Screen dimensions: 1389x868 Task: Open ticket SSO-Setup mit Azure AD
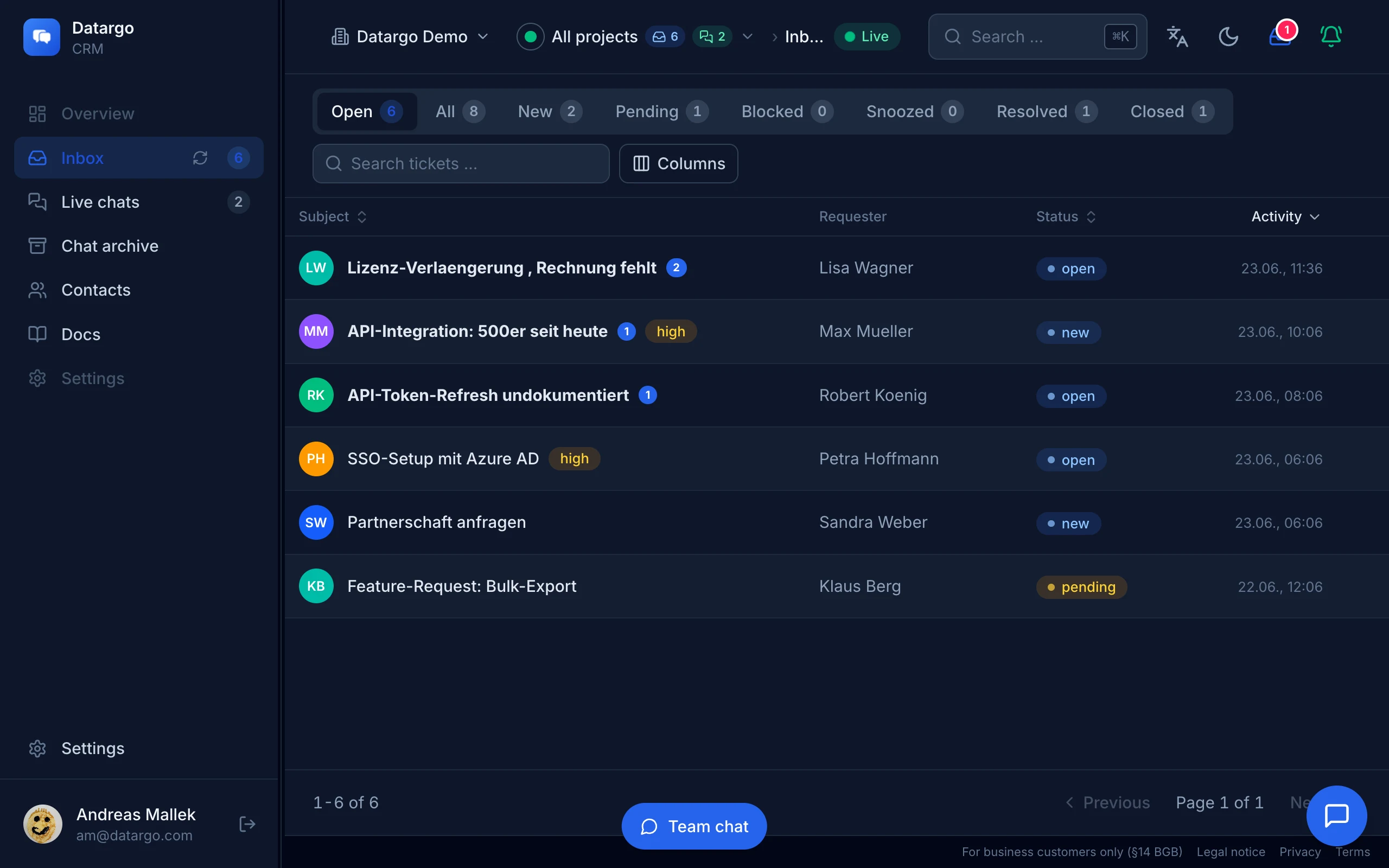443,459
